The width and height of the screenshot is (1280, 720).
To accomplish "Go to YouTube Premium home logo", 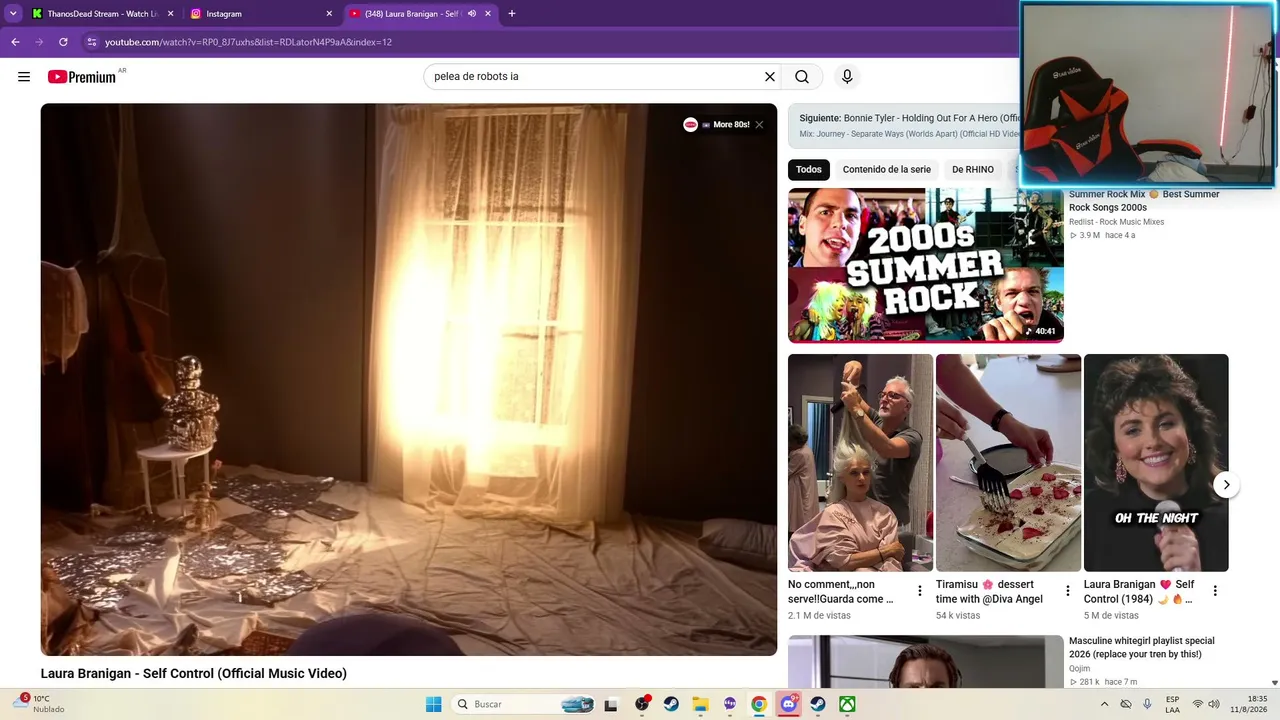I will coord(82,77).
